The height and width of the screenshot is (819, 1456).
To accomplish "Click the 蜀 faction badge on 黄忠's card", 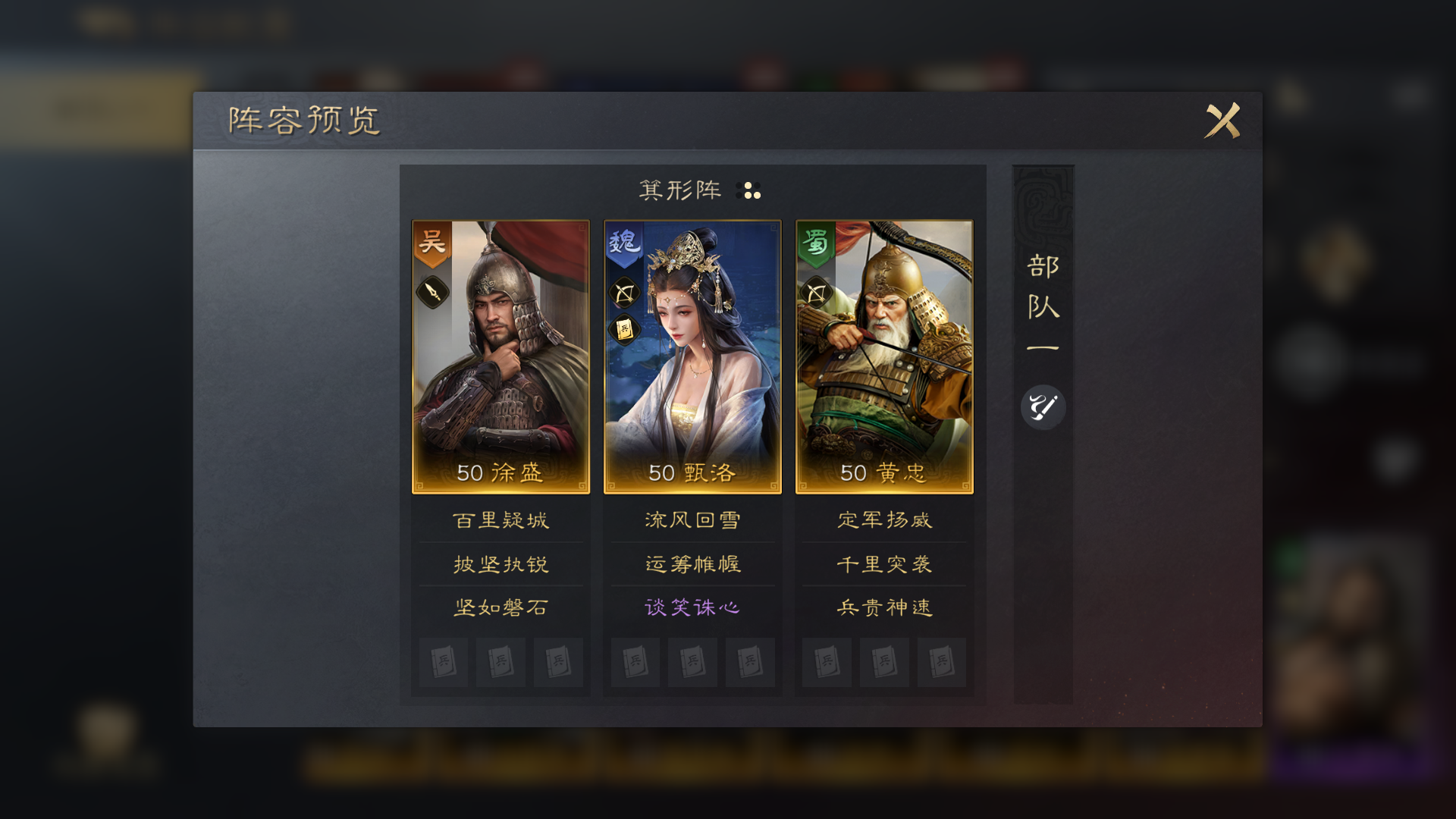I will coord(816,244).
